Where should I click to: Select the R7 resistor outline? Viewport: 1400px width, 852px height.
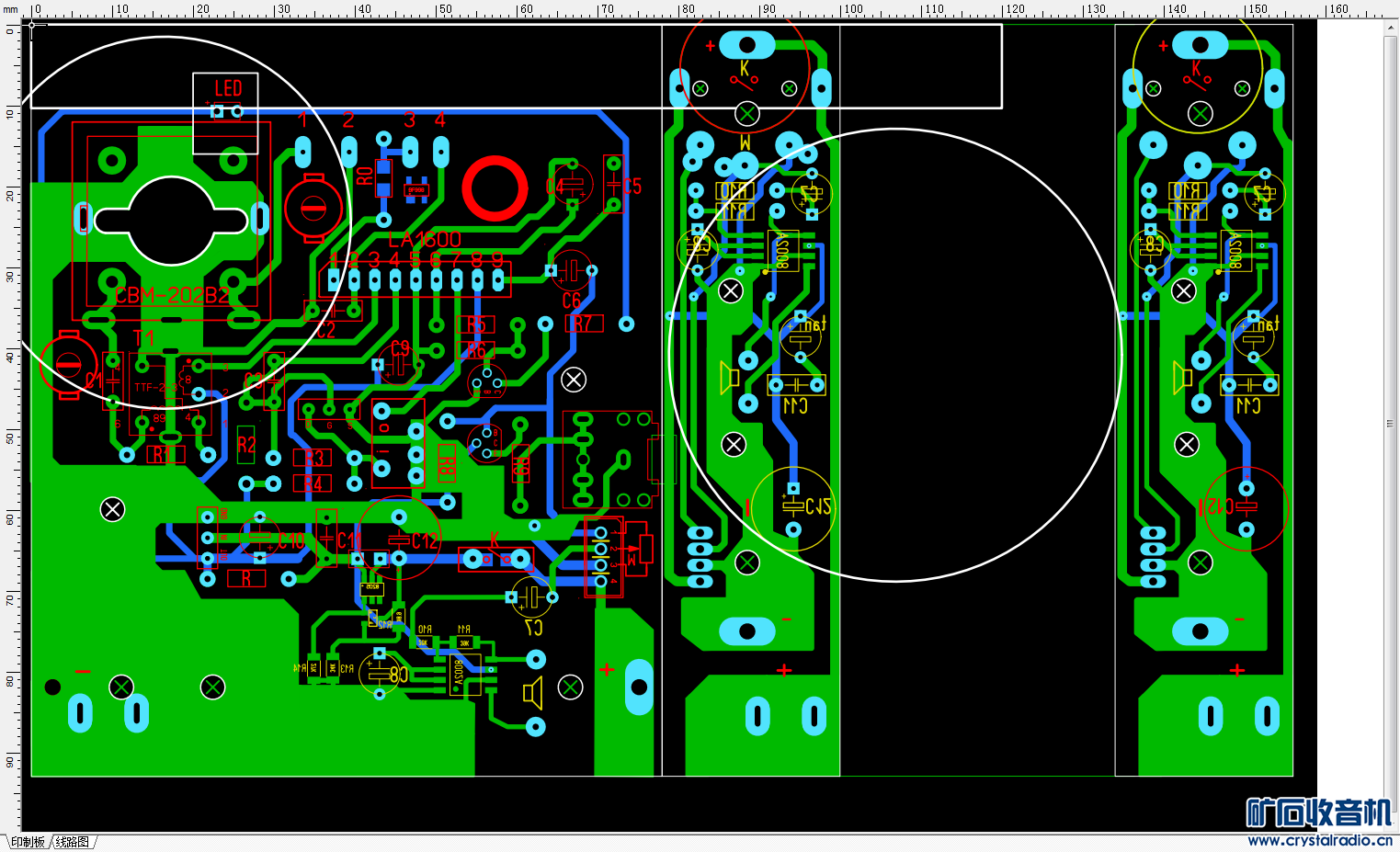click(x=585, y=323)
